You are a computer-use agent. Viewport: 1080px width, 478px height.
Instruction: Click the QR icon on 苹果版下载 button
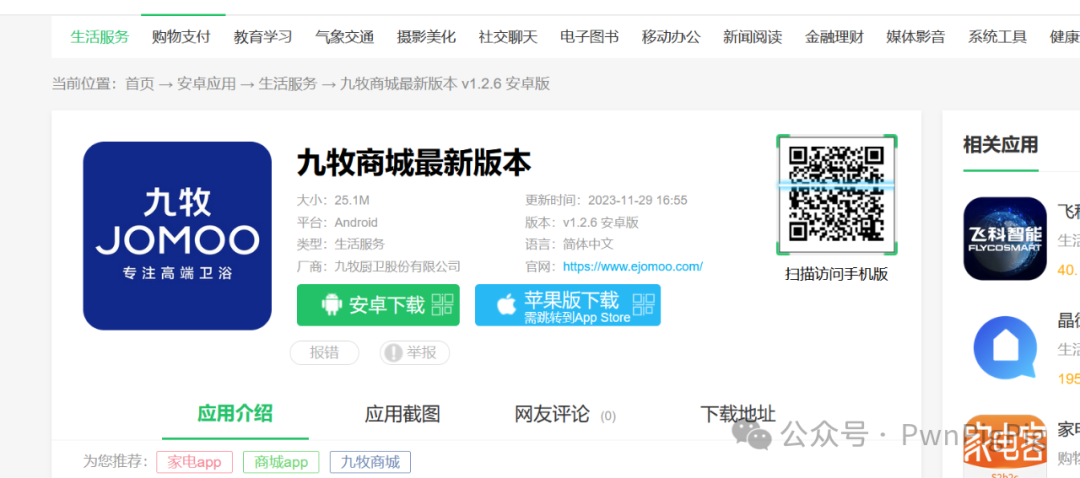coord(643,304)
